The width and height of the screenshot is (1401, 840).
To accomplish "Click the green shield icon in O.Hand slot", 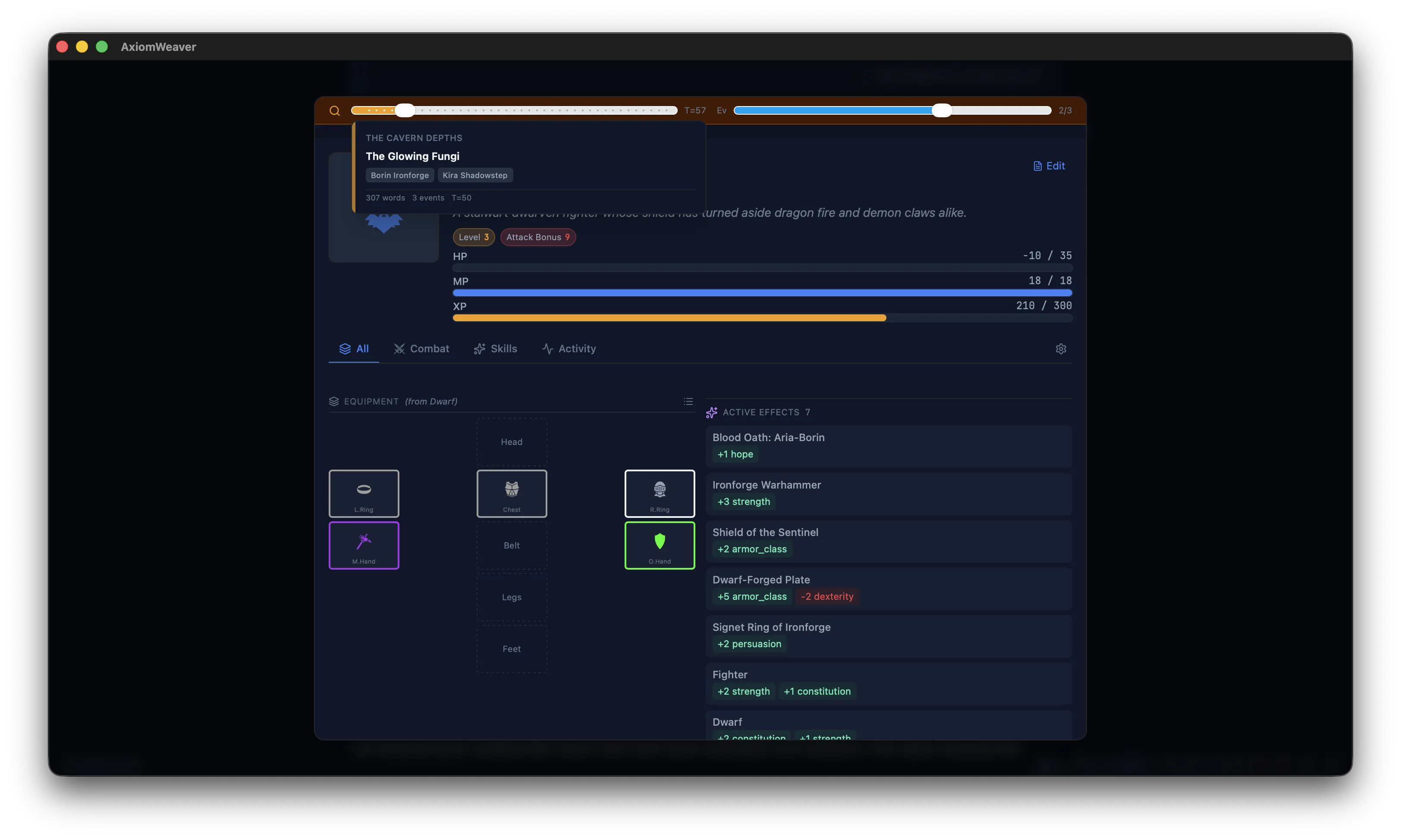I will [x=660, y=541].
